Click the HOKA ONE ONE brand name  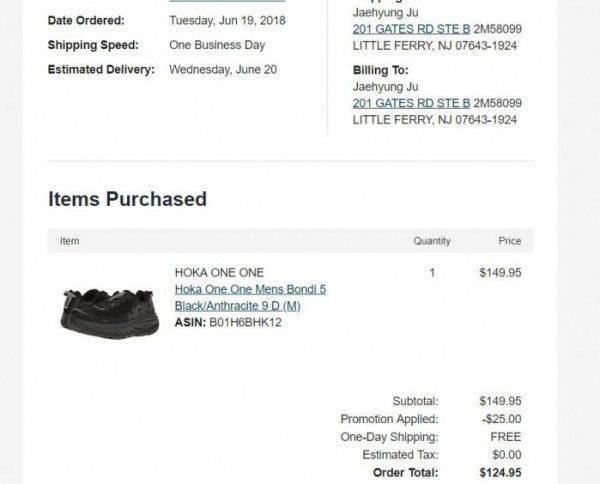pos(219,272)
